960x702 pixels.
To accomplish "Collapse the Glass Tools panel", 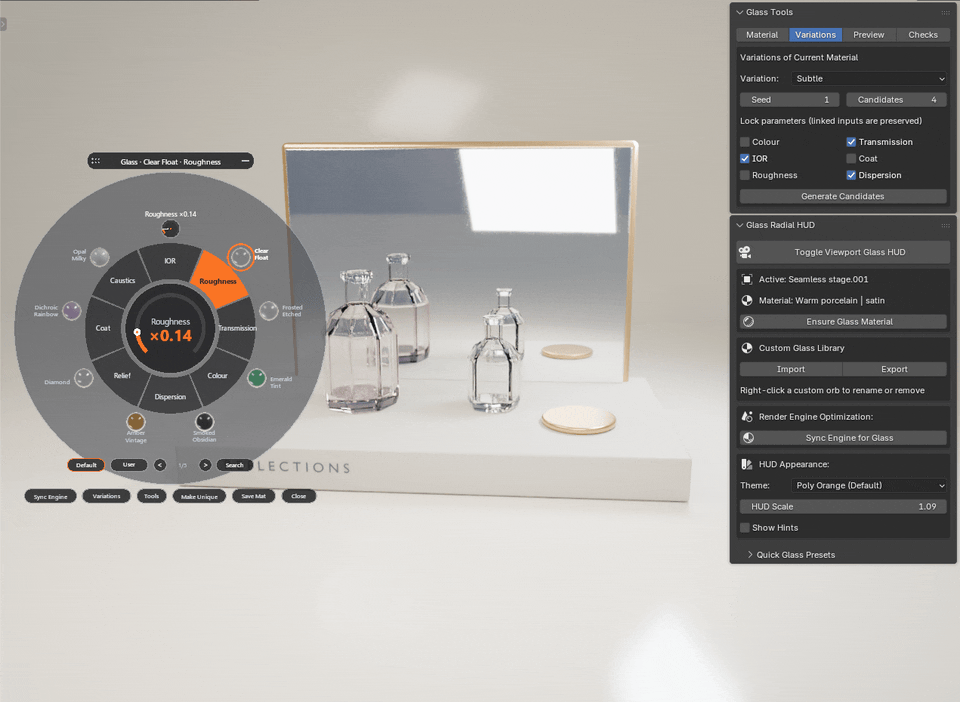I will (740, 12).
